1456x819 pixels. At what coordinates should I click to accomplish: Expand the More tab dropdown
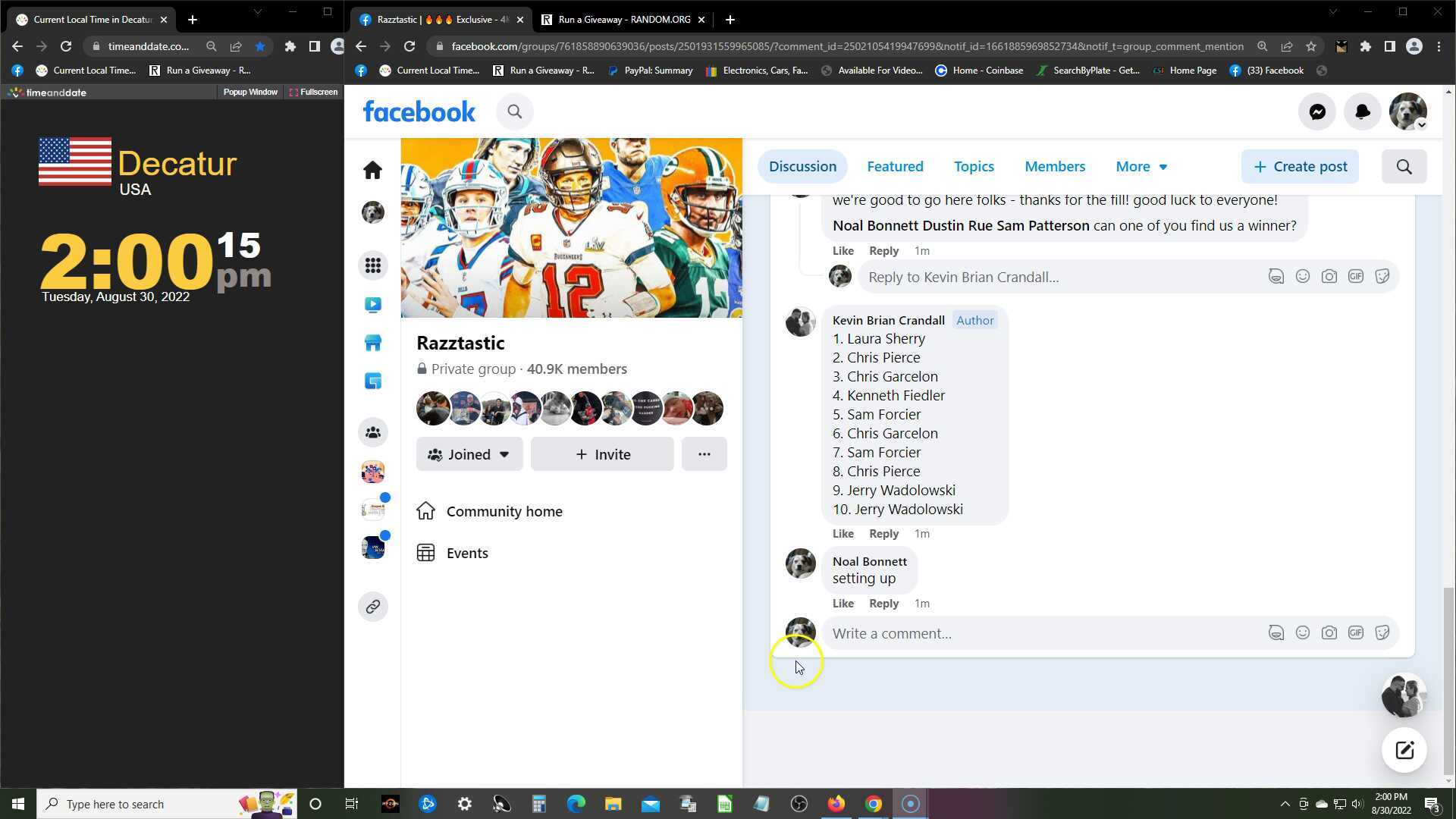(x=1141, y=167)
